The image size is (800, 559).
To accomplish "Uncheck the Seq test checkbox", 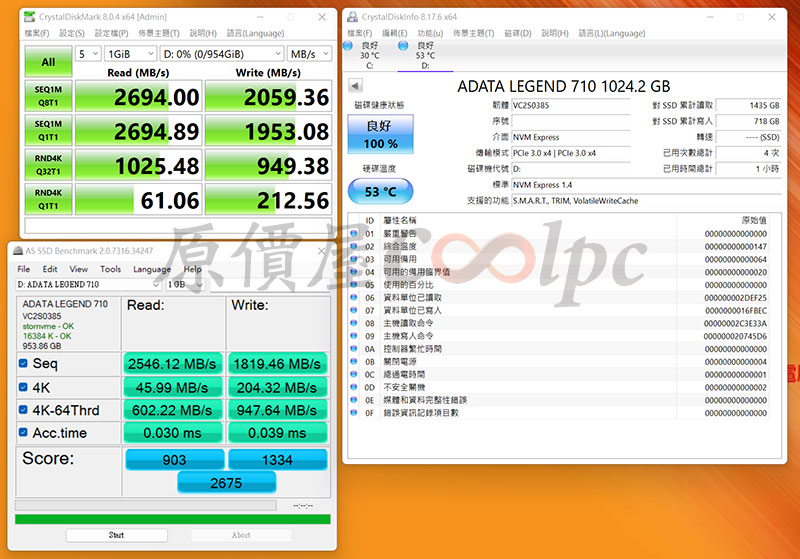I will pos(24,364).
